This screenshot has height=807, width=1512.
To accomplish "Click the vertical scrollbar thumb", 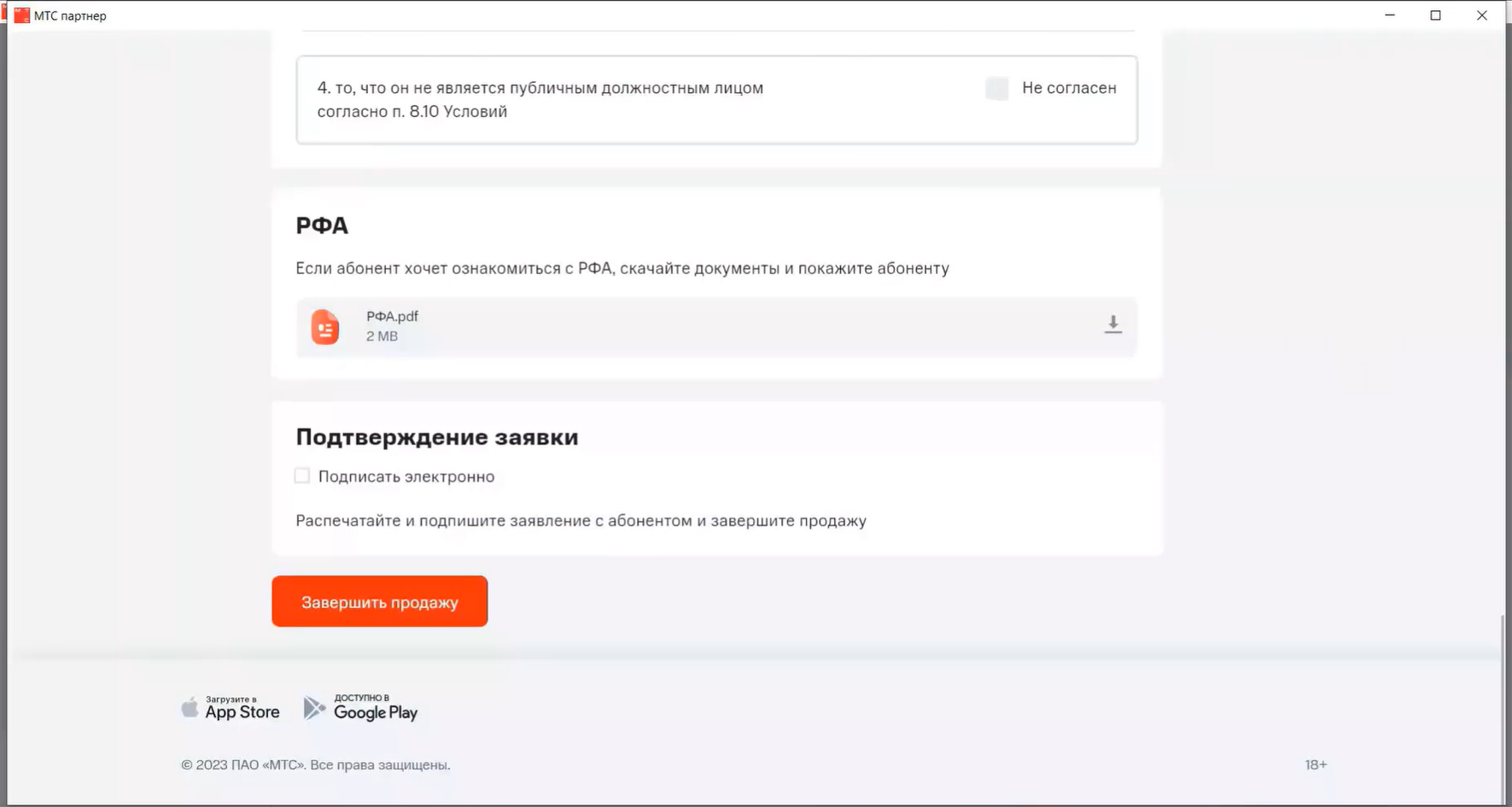I will click(1503, 709).
